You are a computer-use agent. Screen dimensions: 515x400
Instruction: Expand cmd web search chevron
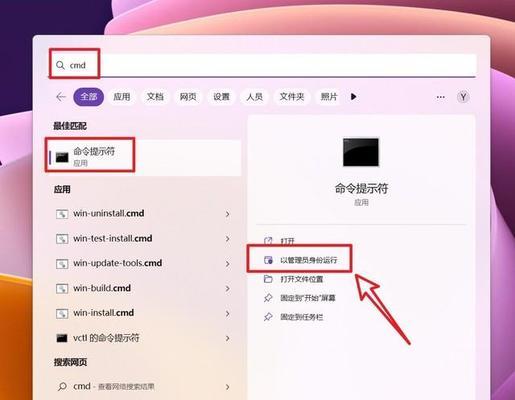pos(228,387)
